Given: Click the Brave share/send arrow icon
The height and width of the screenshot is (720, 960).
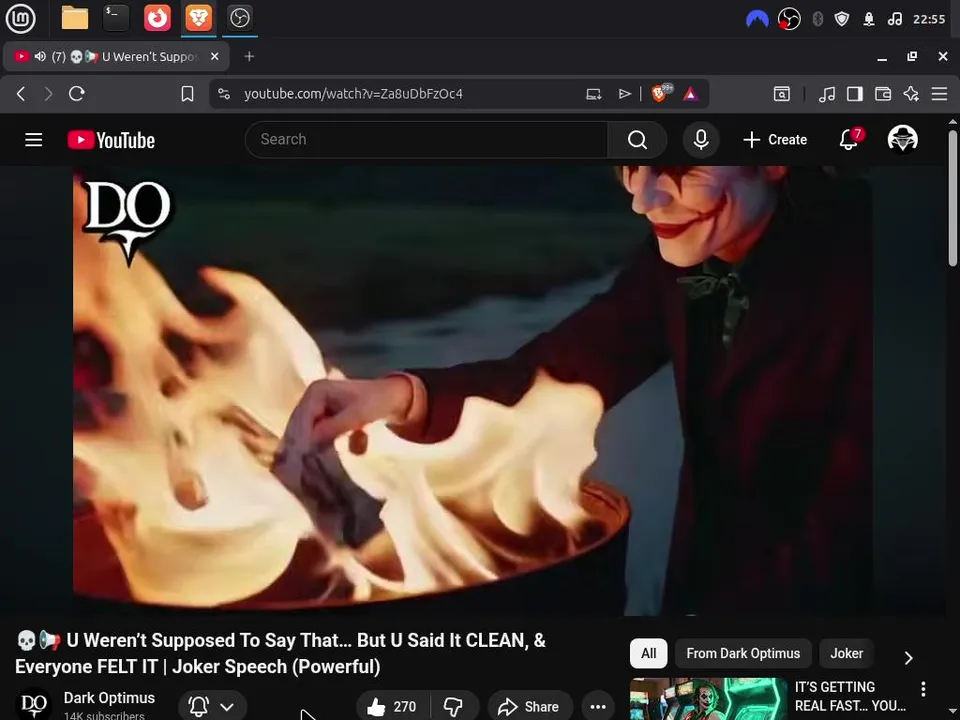Looking at the screenshot, I should [x=624, y=94].
